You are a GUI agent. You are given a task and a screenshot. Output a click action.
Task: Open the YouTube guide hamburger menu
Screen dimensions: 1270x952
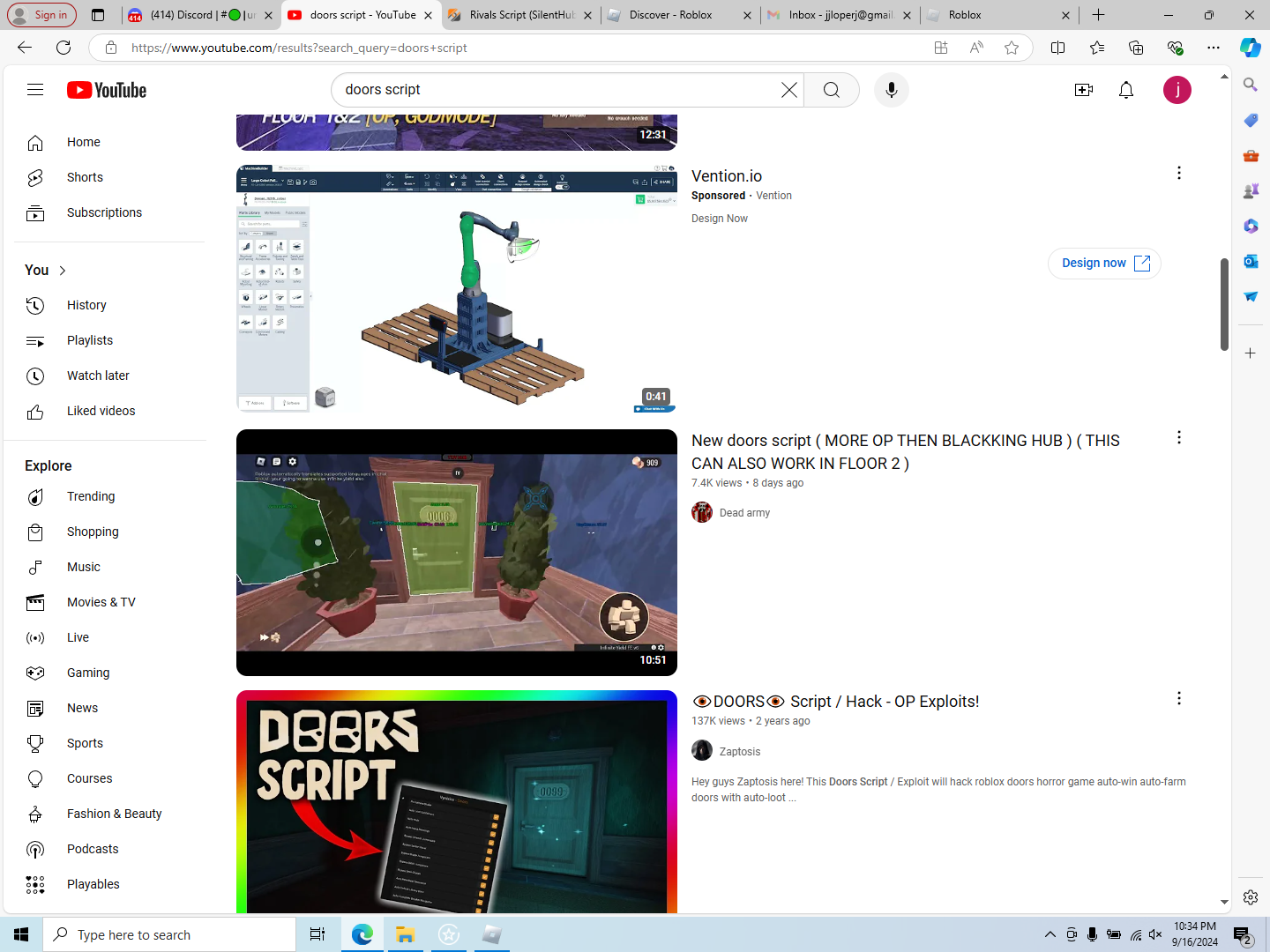click(x=35, y=90)
